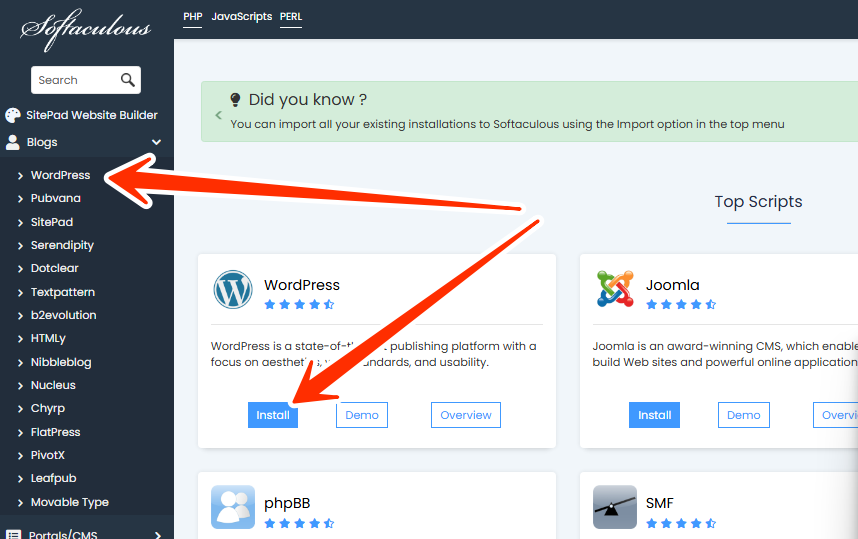
Task: Select Chyrp in the Blogs list
Action: pos(48,408)
